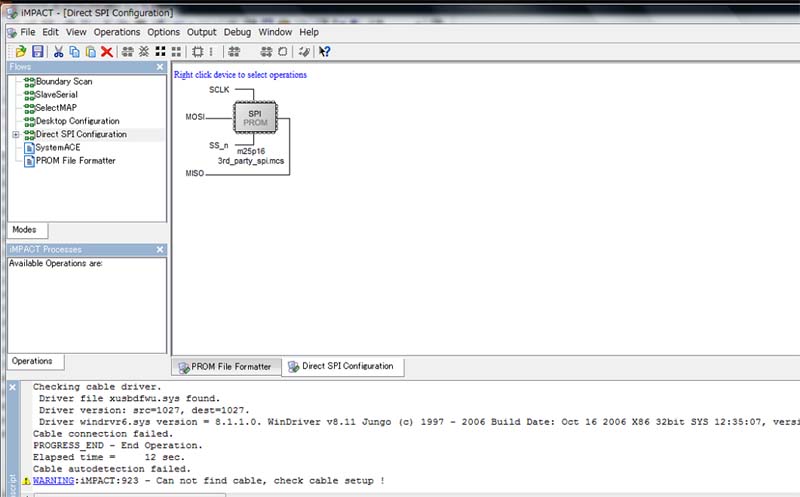Click the SCLK signal label
This screenshot has width=800, height=497.
click(219, 90)
